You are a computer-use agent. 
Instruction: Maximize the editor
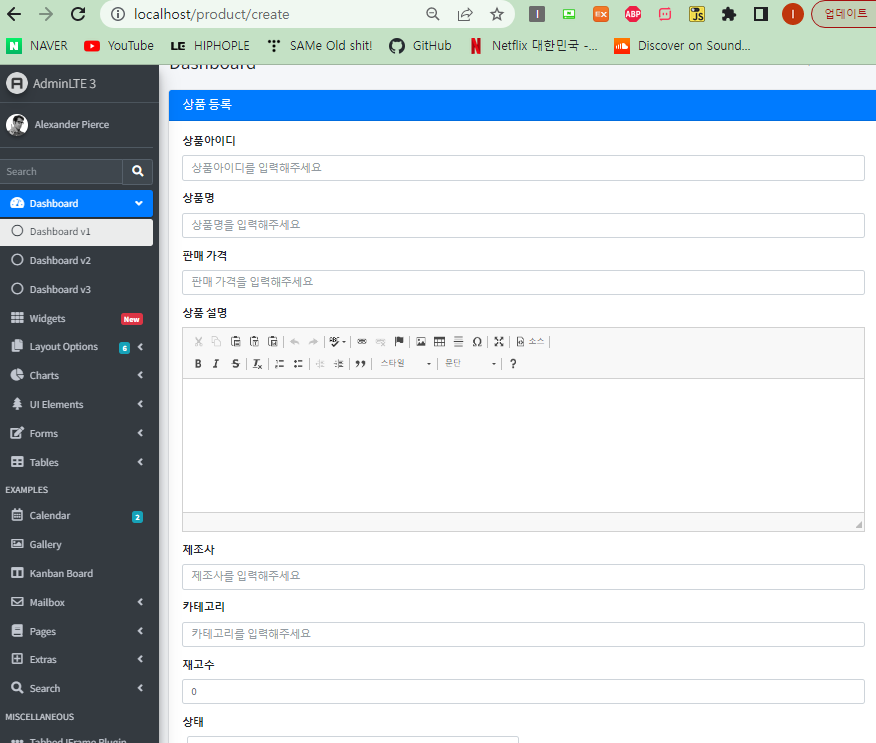coord(499,341)
